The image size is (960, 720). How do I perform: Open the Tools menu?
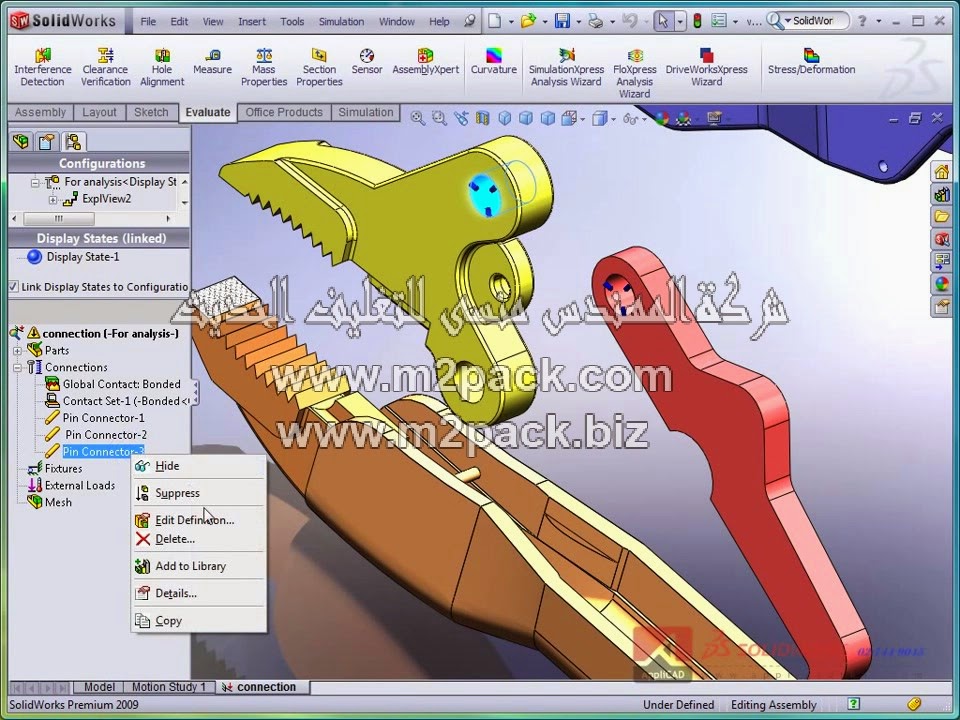[x=292, y=21]
